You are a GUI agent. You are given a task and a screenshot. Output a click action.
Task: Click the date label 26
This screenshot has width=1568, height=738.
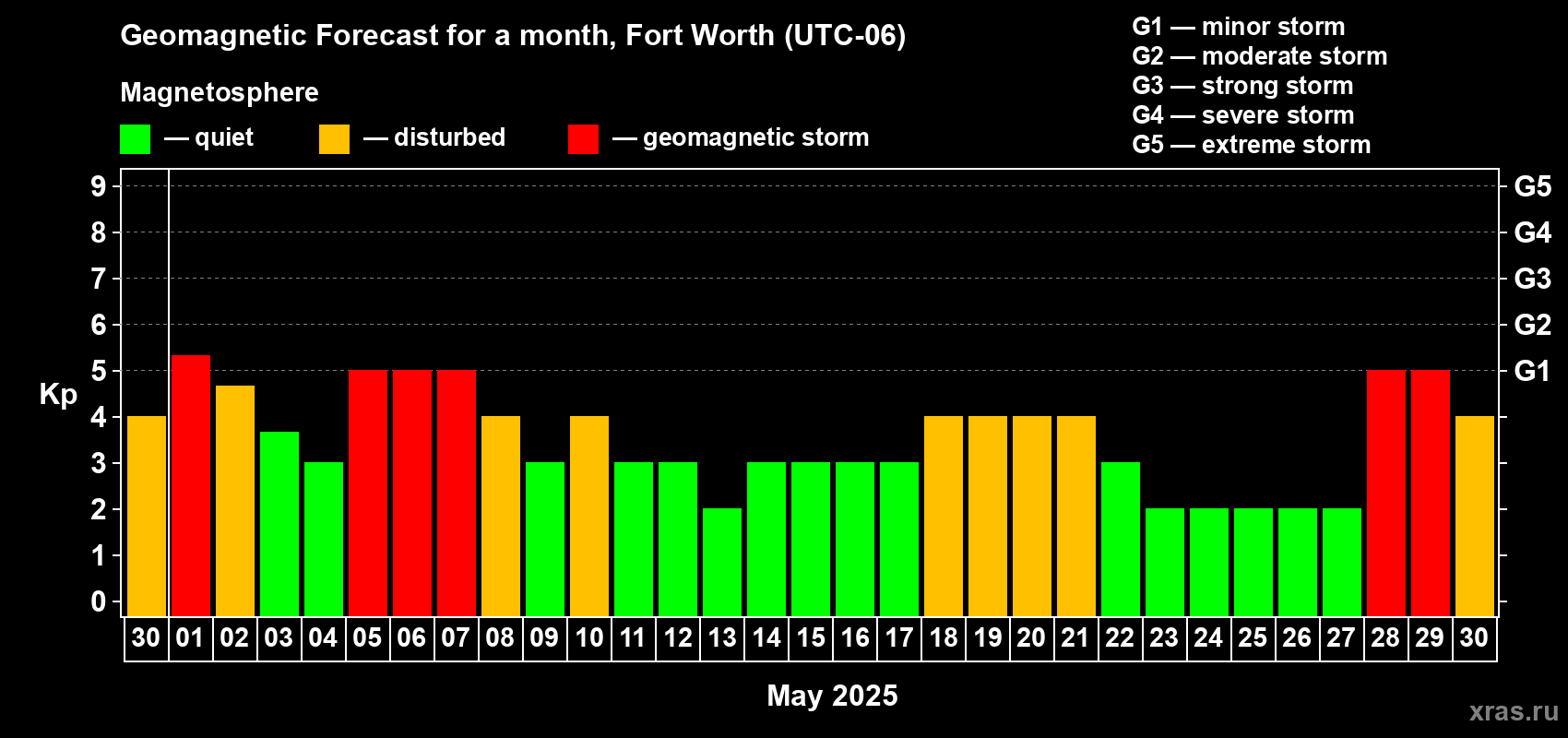tap(1297, 637)
